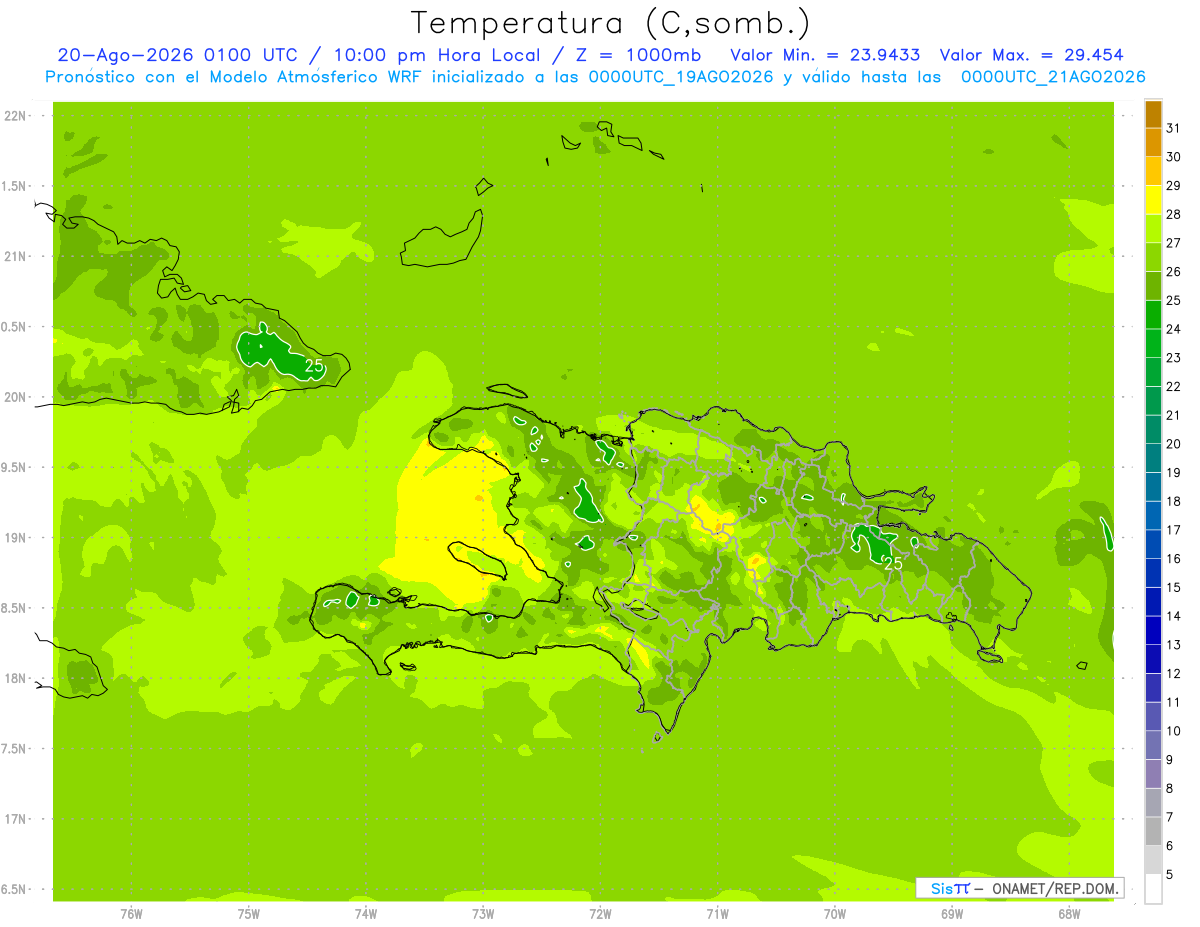The height and width of the screenshot is (927, 1200).
Task: Click the colorbar value label '9'
Action: [x=1169, y=760]
